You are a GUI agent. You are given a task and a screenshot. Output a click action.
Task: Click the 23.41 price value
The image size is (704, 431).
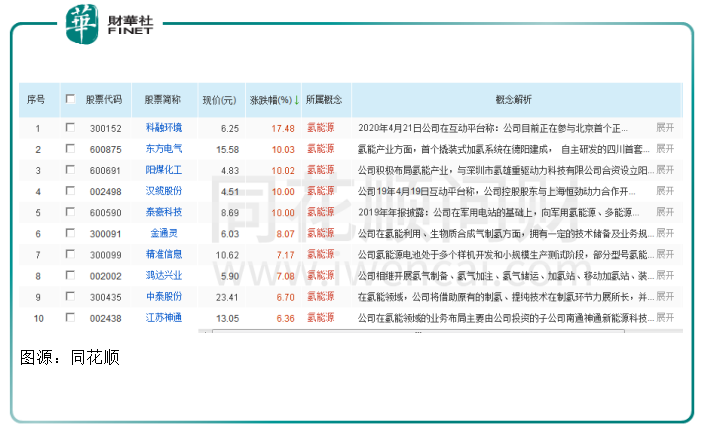(x=227, y=297)
